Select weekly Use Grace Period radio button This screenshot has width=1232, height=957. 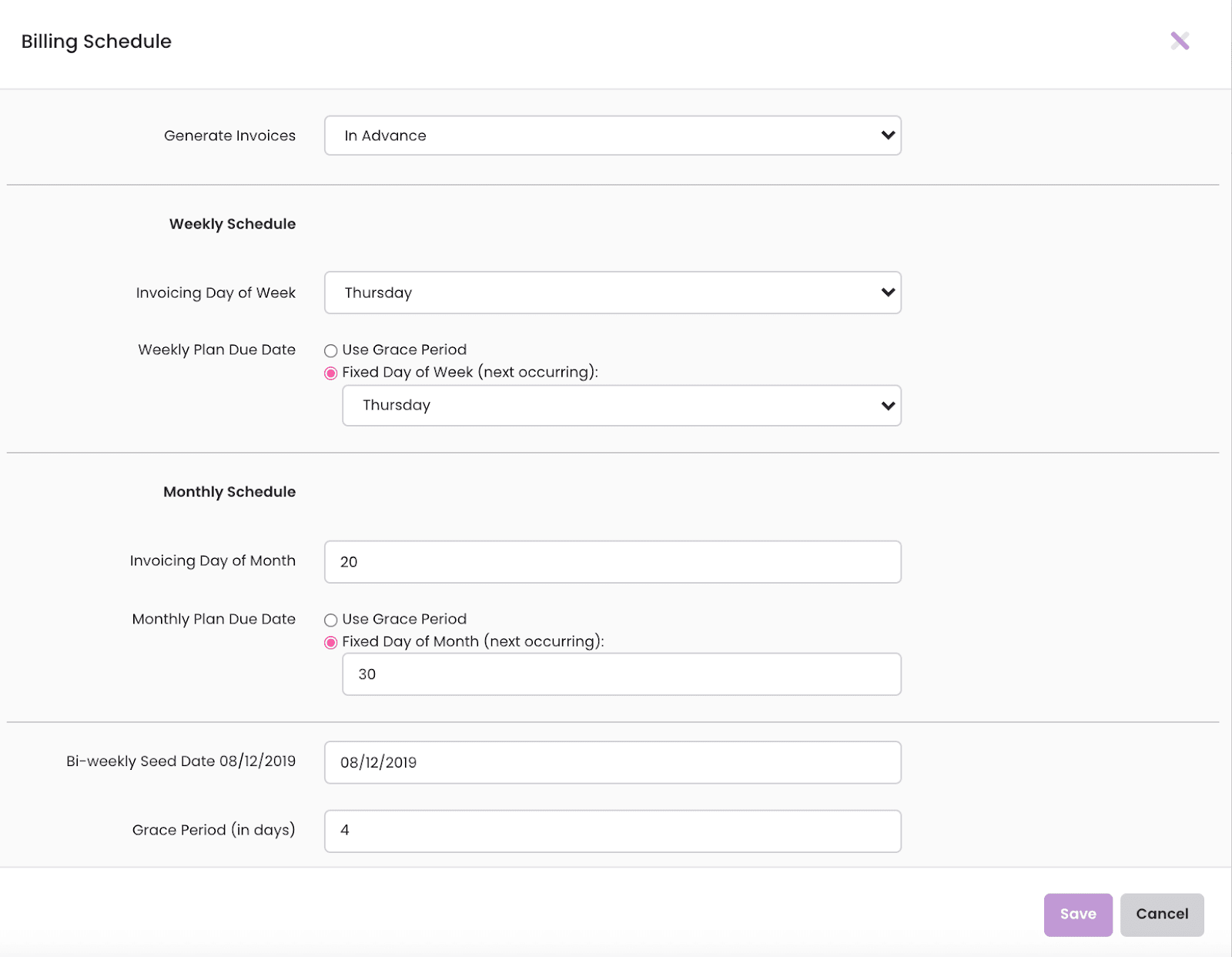coord(331,351)
